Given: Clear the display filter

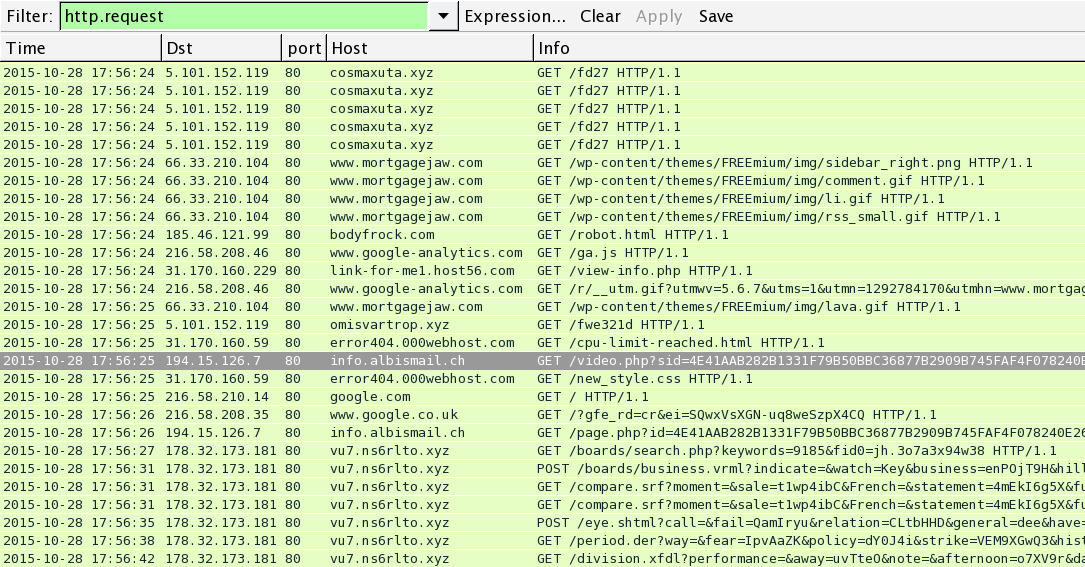Looking at the screenshot, I should click(600, 16).
